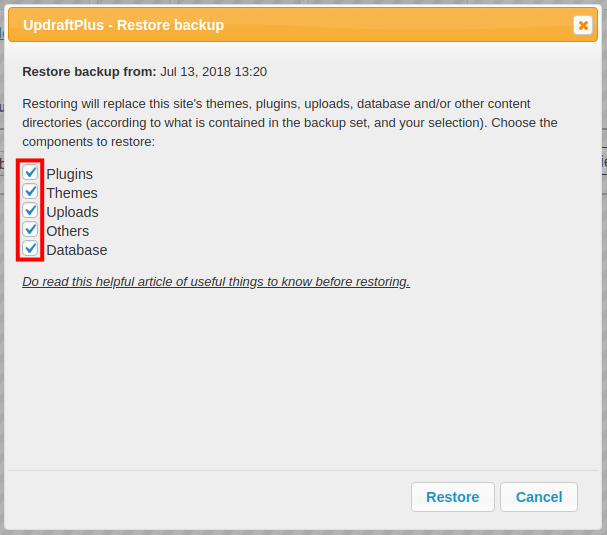Cancel the restore operation
607x535 pixels.
pyautogui.click(x=539, y=497)
